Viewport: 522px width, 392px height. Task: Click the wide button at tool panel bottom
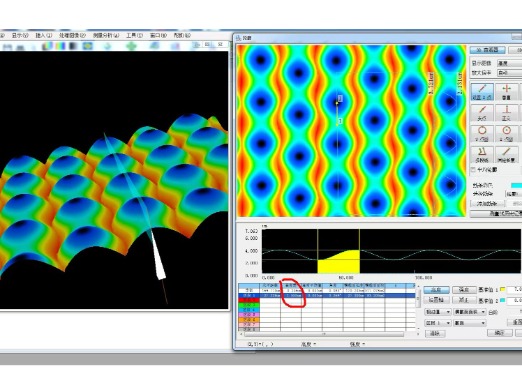[x=496, y=214]
